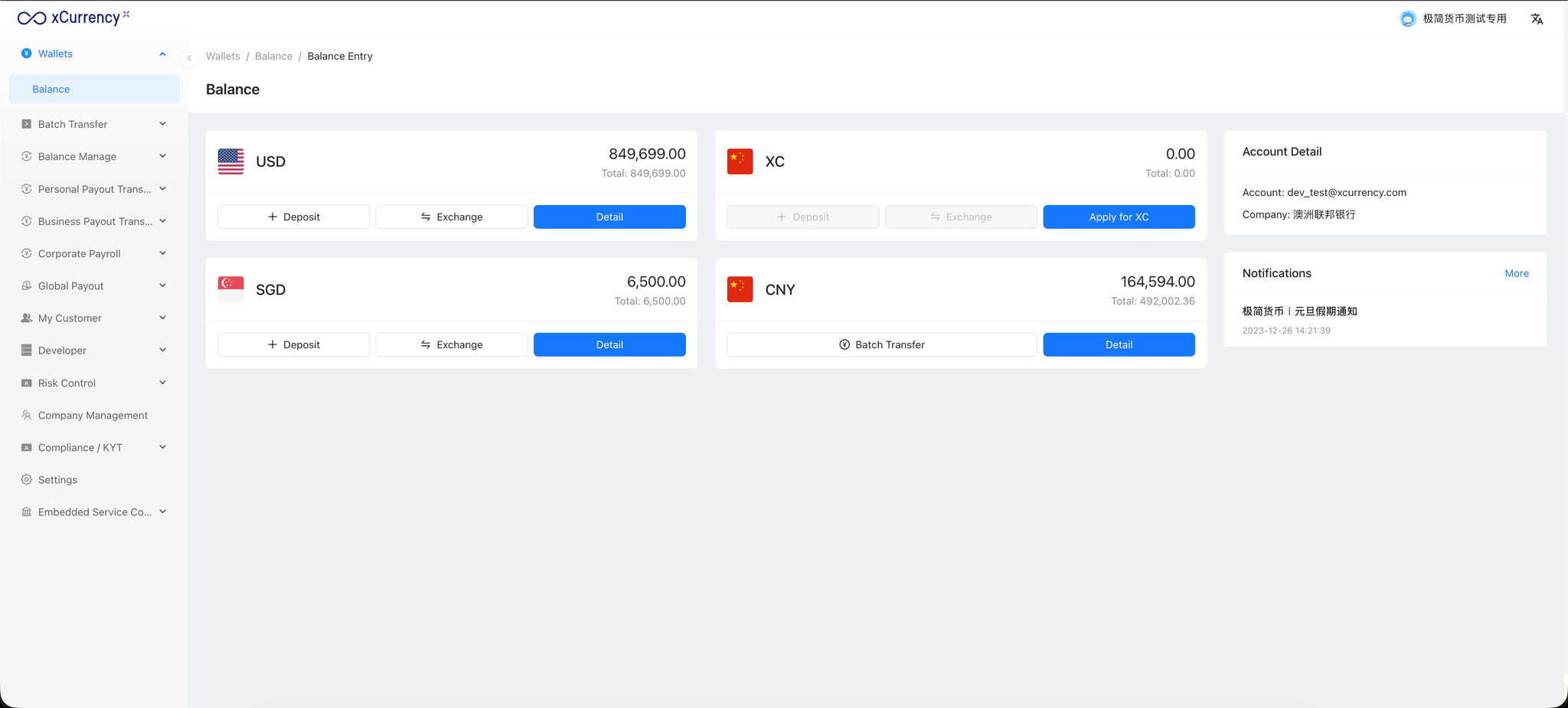
Task: Open the language translation icon
Action: [1537, 19]
